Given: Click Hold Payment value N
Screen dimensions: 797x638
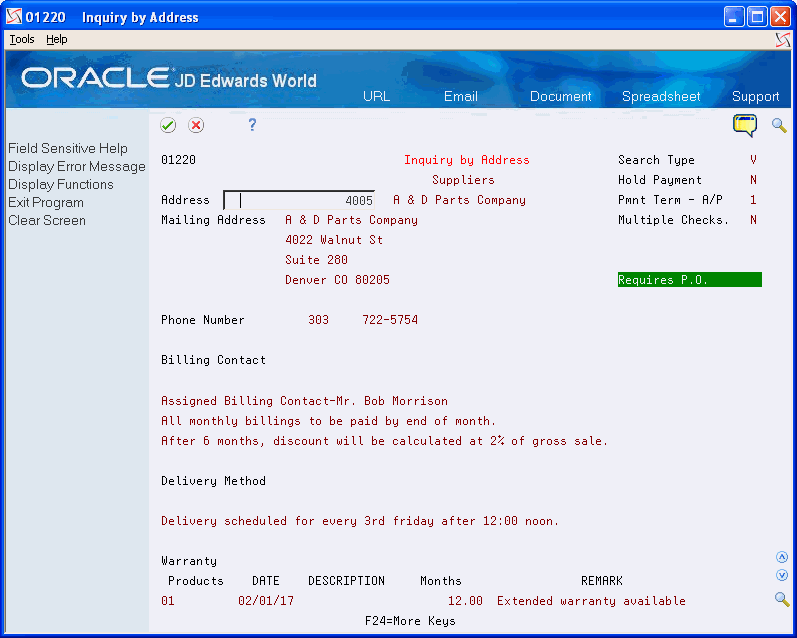Looking at the screenshot, I should (753, 180).
